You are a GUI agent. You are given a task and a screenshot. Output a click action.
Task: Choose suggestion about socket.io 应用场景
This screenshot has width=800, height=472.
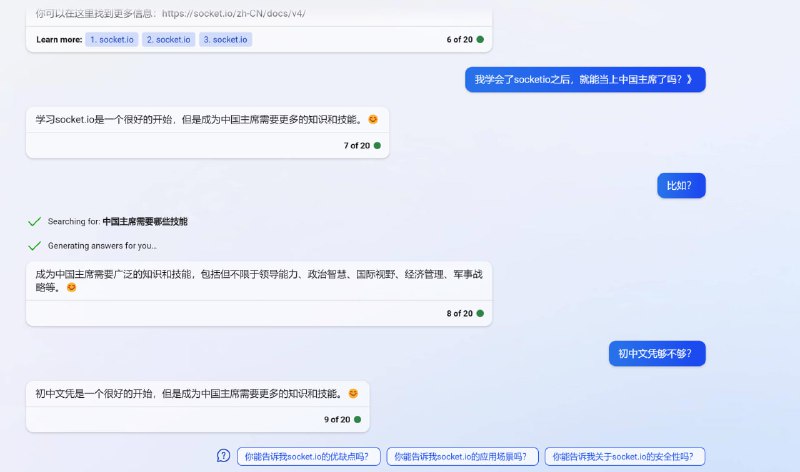pyautogui.click(x=462, y=456)
